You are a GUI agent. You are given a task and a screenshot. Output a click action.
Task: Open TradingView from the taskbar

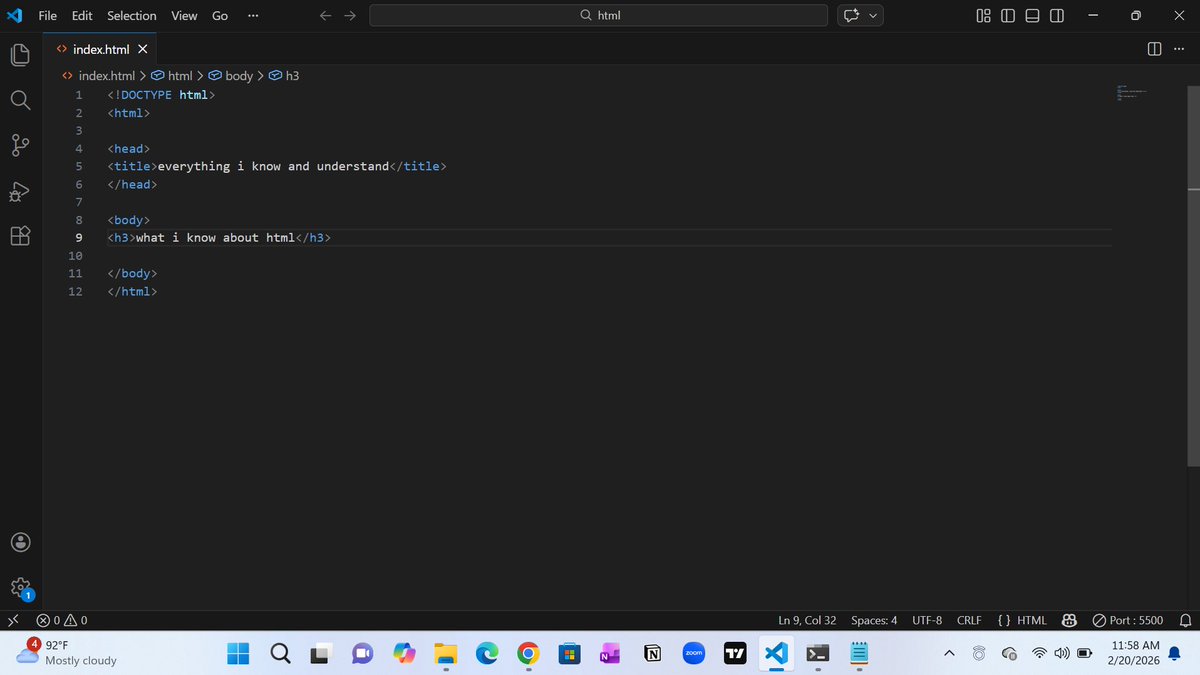coord(735,653)
